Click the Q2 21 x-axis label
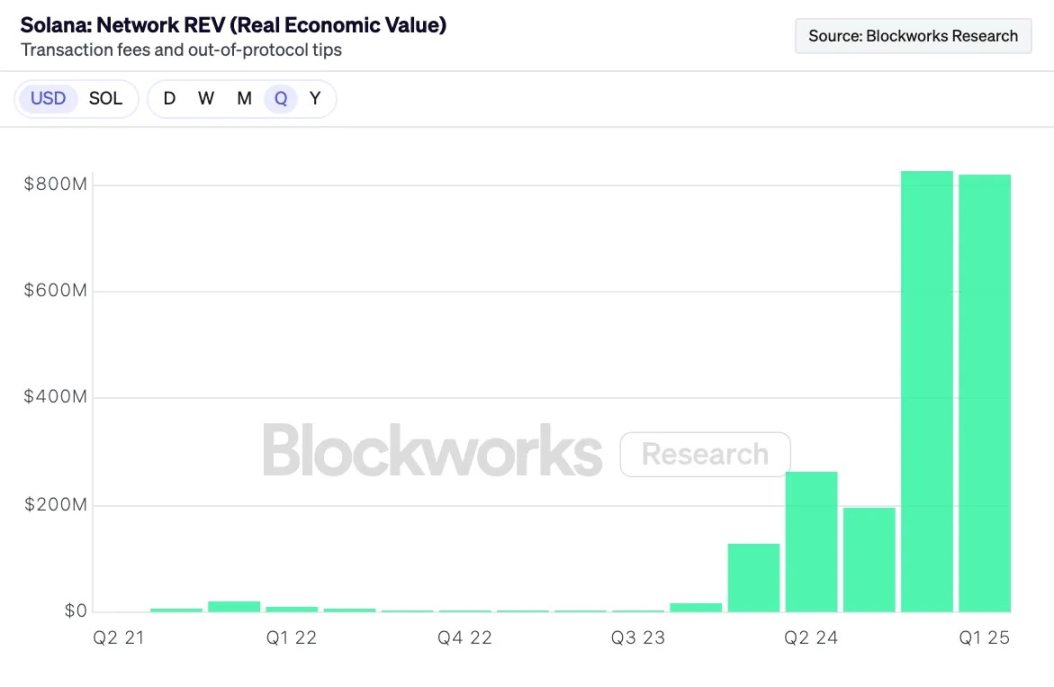This screenshot has width=1054, height=687. coord(118,638)
